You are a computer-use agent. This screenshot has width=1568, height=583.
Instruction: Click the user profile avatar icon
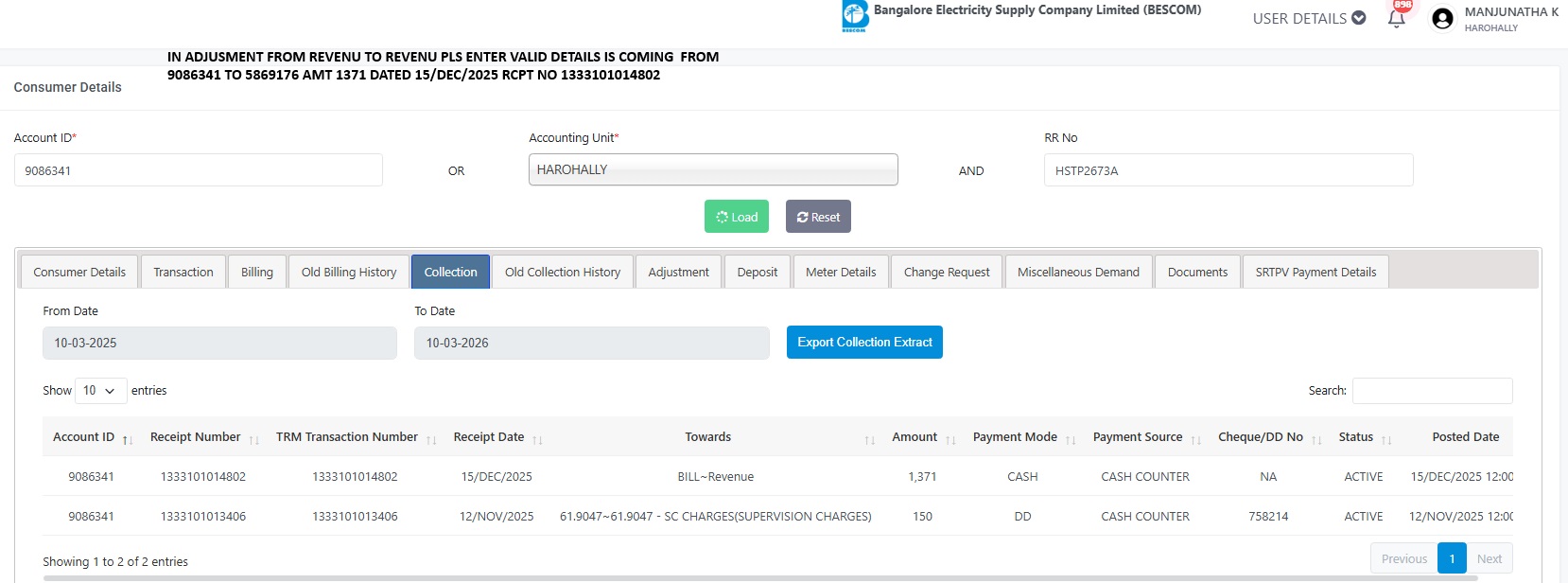[1442, 19]
